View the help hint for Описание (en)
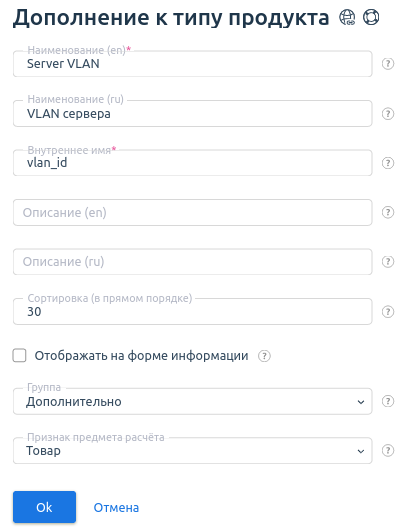 (x=388, y=212)
